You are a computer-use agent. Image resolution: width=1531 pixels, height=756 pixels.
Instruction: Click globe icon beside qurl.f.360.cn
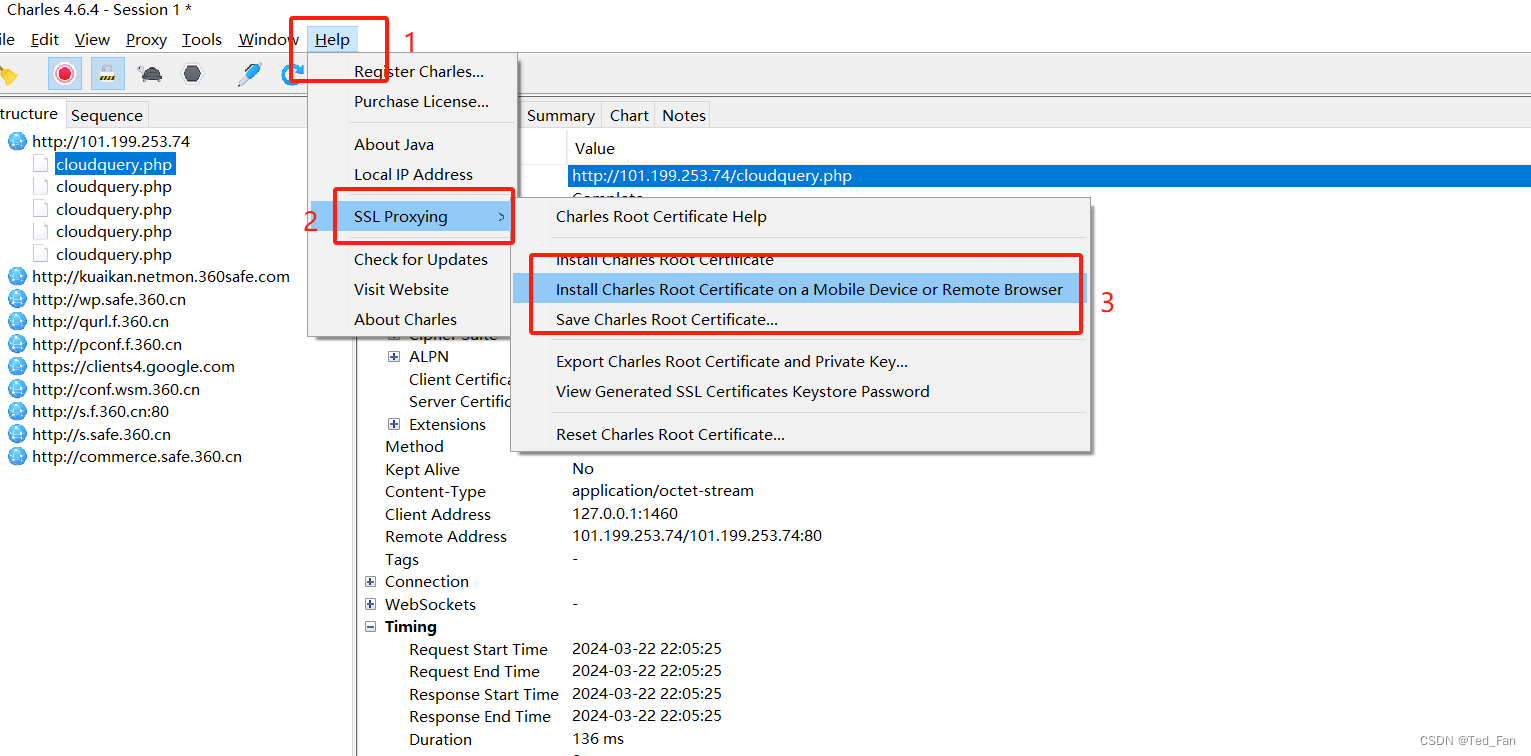click(17, 321)
